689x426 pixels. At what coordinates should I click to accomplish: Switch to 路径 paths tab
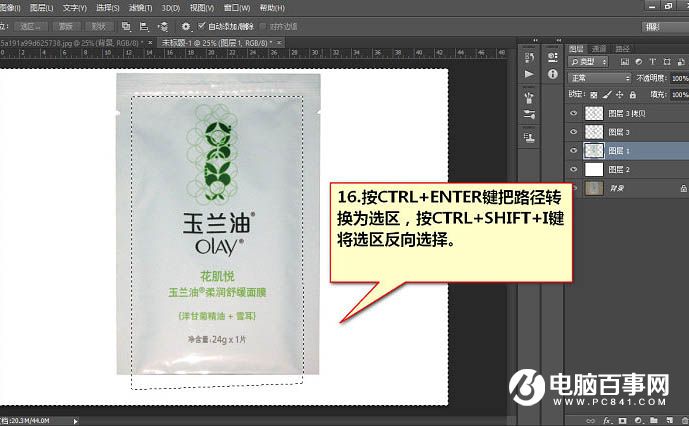tap(622, 48)
